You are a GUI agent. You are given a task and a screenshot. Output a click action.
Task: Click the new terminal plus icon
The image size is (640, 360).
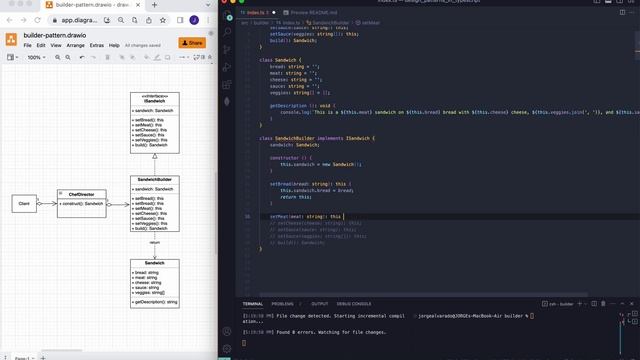pyautogui.click(x=580, y=304)
